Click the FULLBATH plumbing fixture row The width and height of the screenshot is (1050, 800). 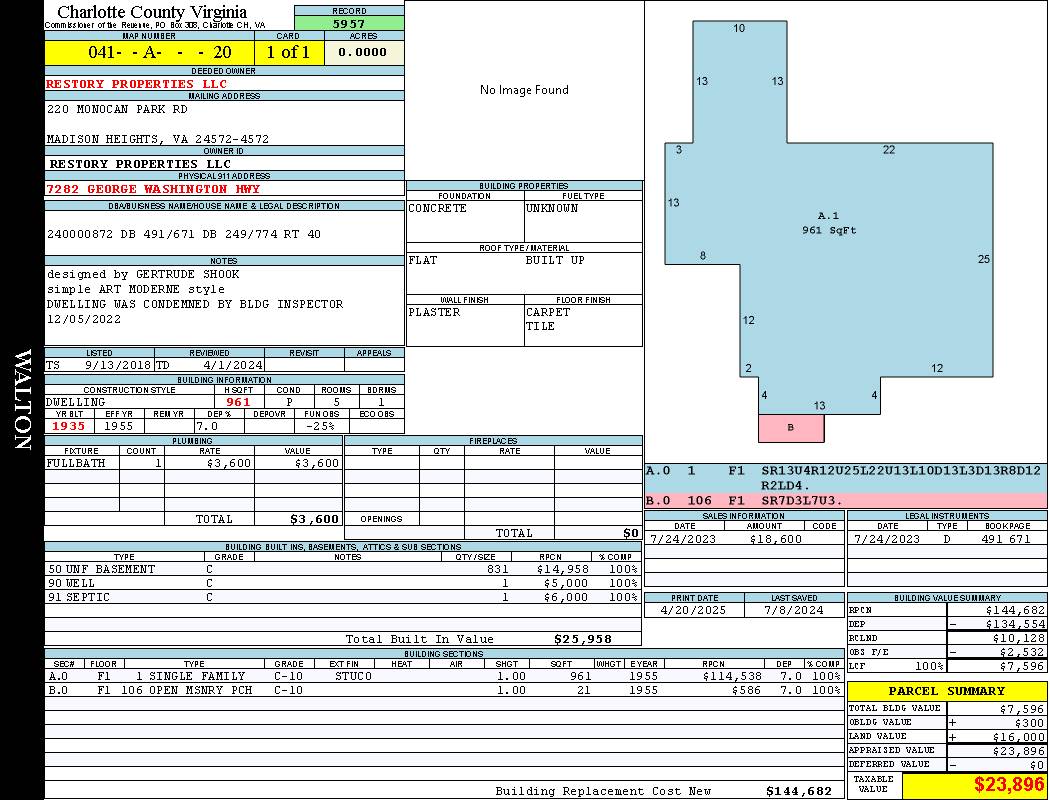point(193,464)
